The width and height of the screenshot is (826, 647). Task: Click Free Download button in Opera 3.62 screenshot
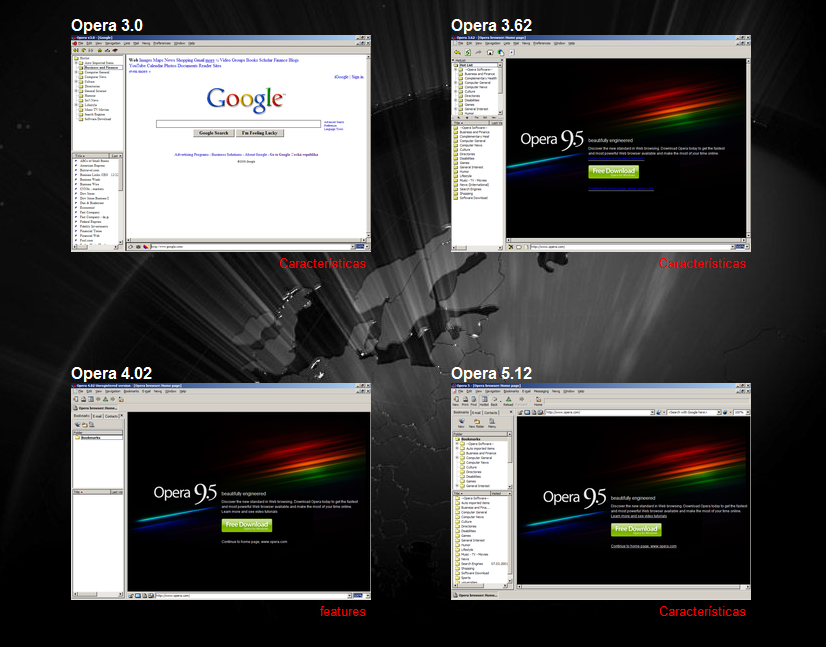613,171
